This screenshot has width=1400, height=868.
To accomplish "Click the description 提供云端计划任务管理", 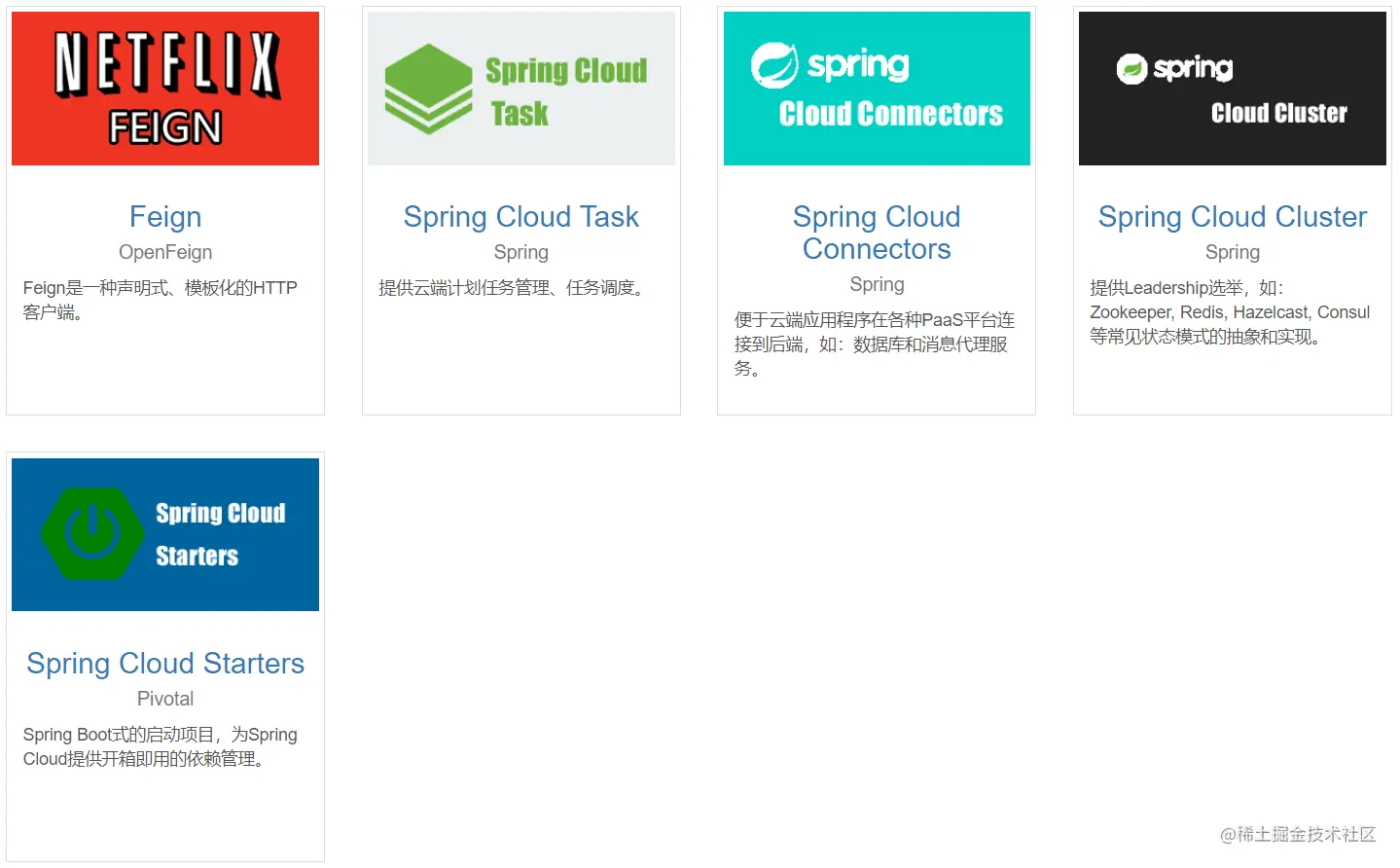I will 514,288.
